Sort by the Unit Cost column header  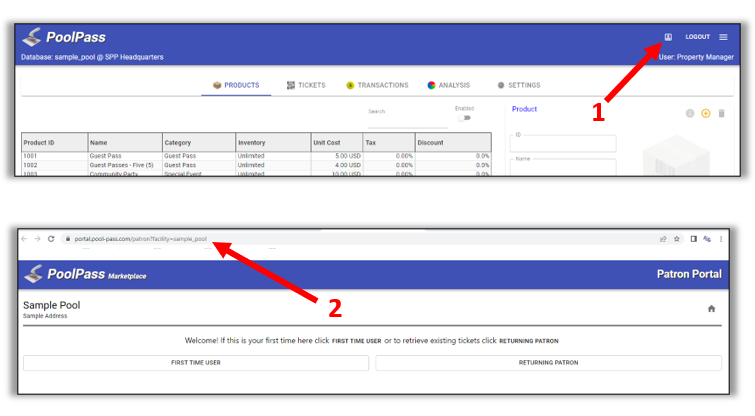(x=337, y=143)
